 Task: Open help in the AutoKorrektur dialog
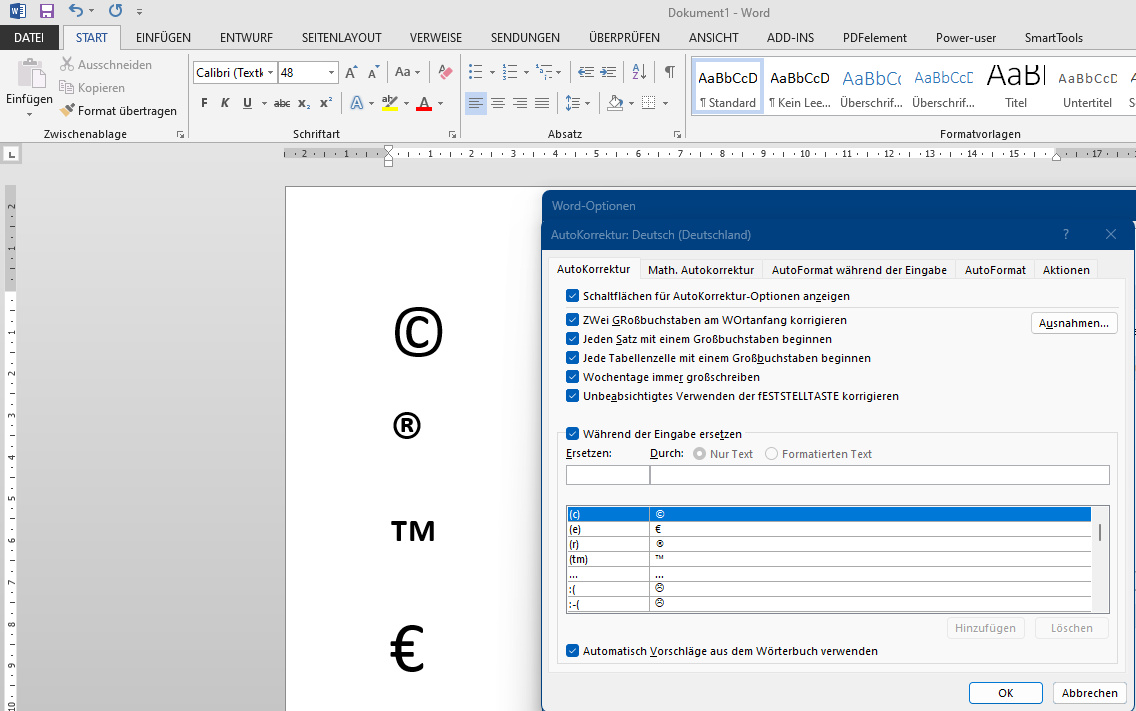click(1066, 234)
